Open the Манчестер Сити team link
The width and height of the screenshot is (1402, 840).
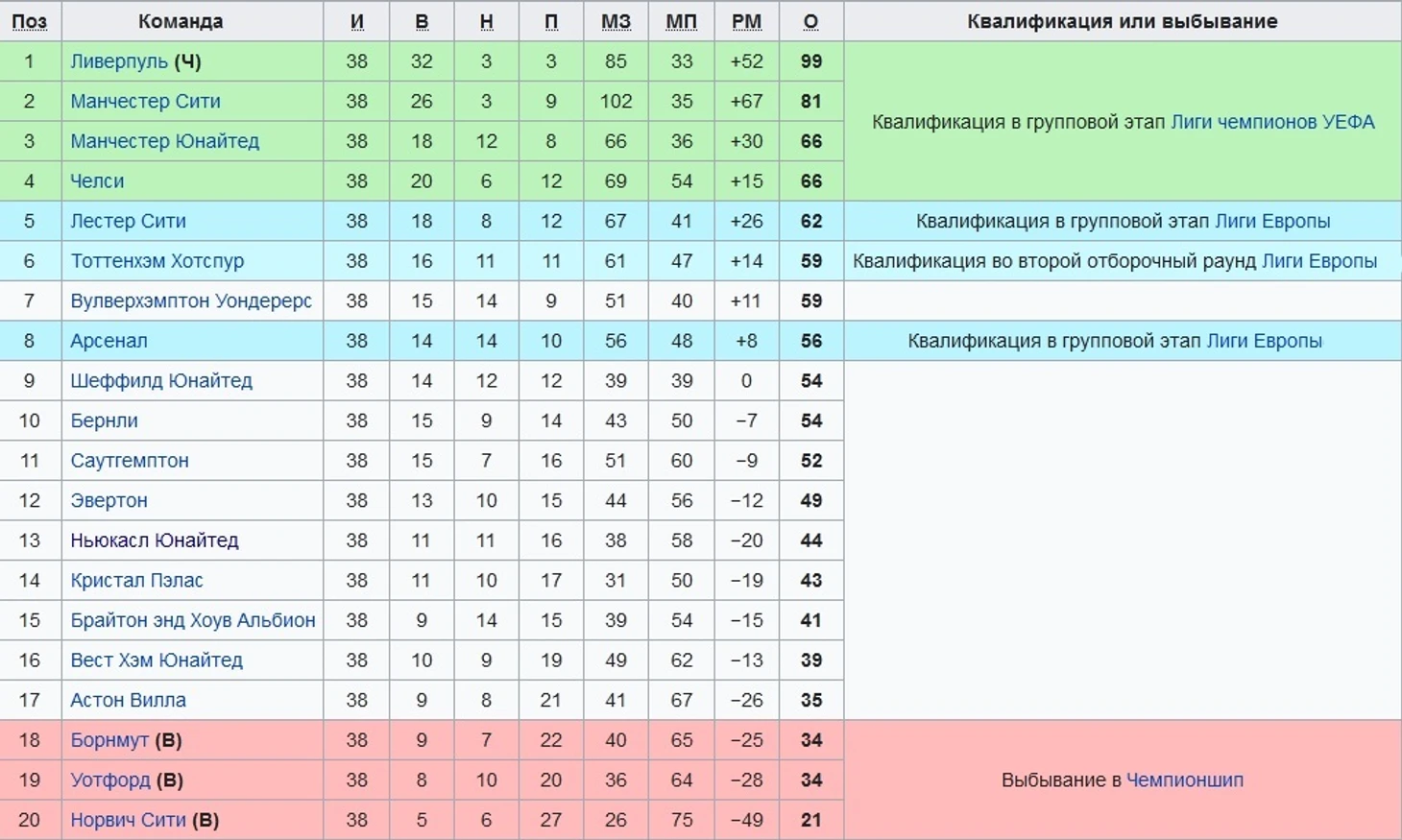coord(145,102)
